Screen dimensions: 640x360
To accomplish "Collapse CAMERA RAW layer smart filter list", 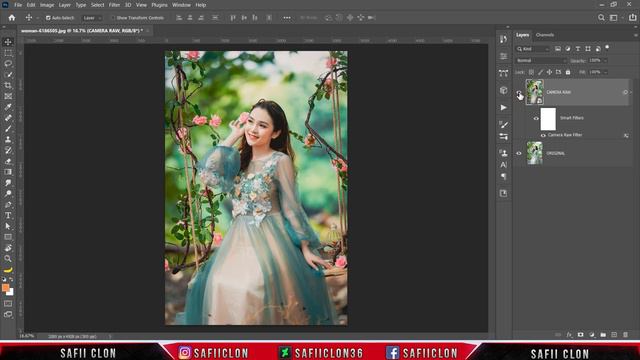I will click(631, 92).
